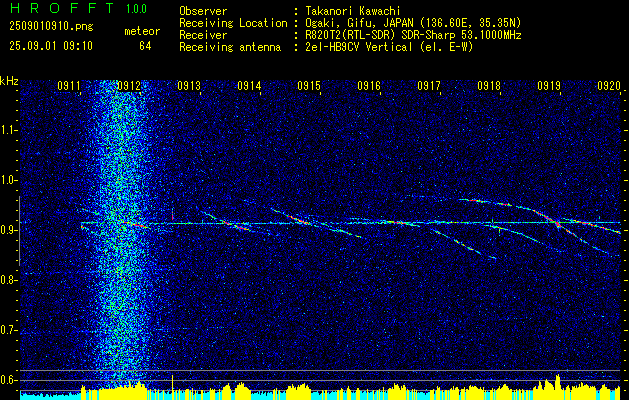Click the 0920 time axis marker

tap(609, 85)
